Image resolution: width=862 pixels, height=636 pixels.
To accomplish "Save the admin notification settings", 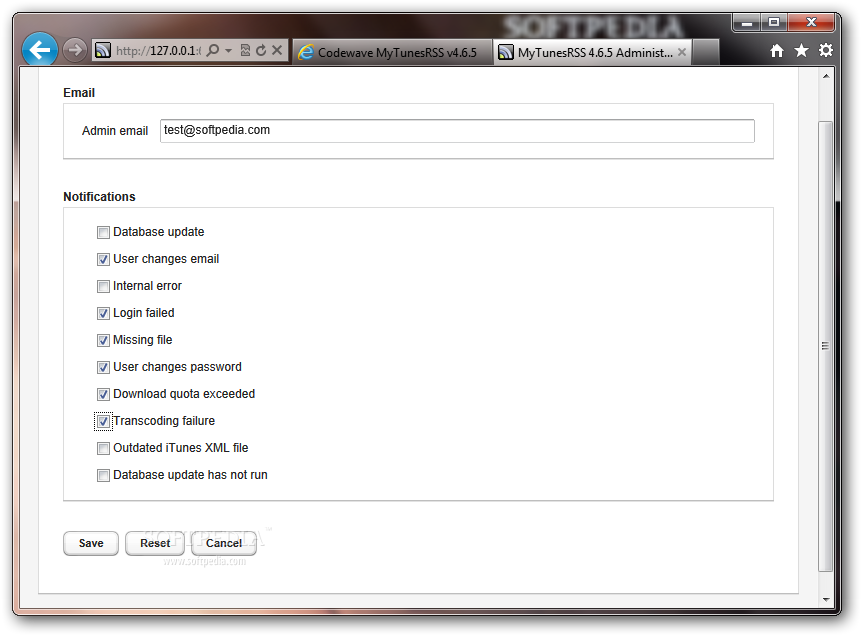I will tap(91, 543).
